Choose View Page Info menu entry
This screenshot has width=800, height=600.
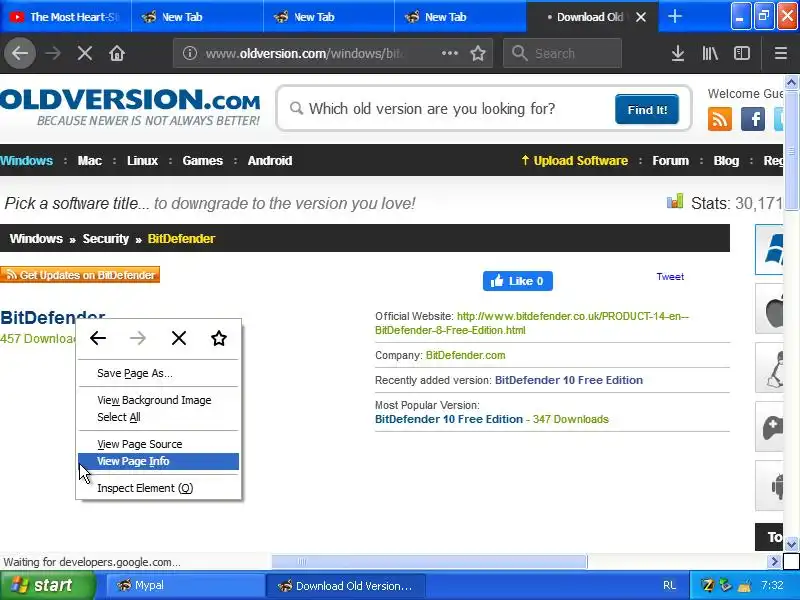click(158, 461)
